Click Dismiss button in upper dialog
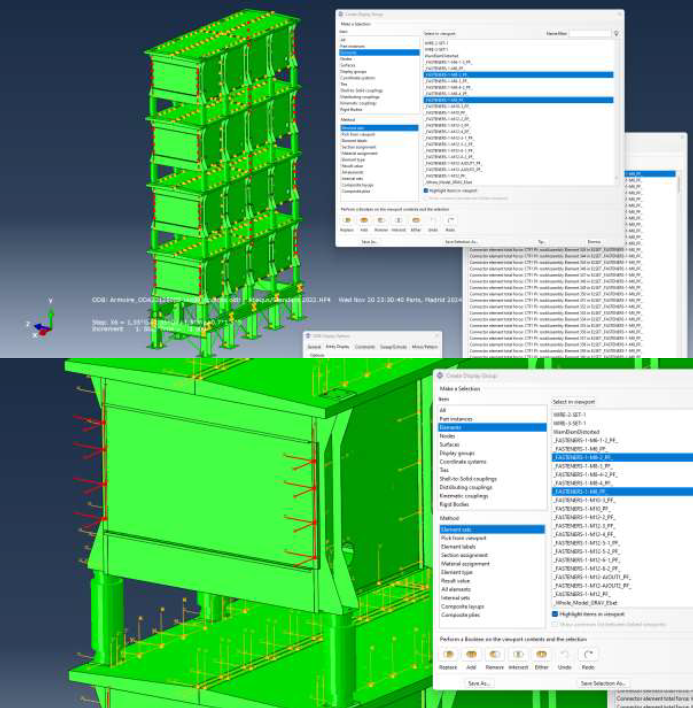 [x=594, y=242]
